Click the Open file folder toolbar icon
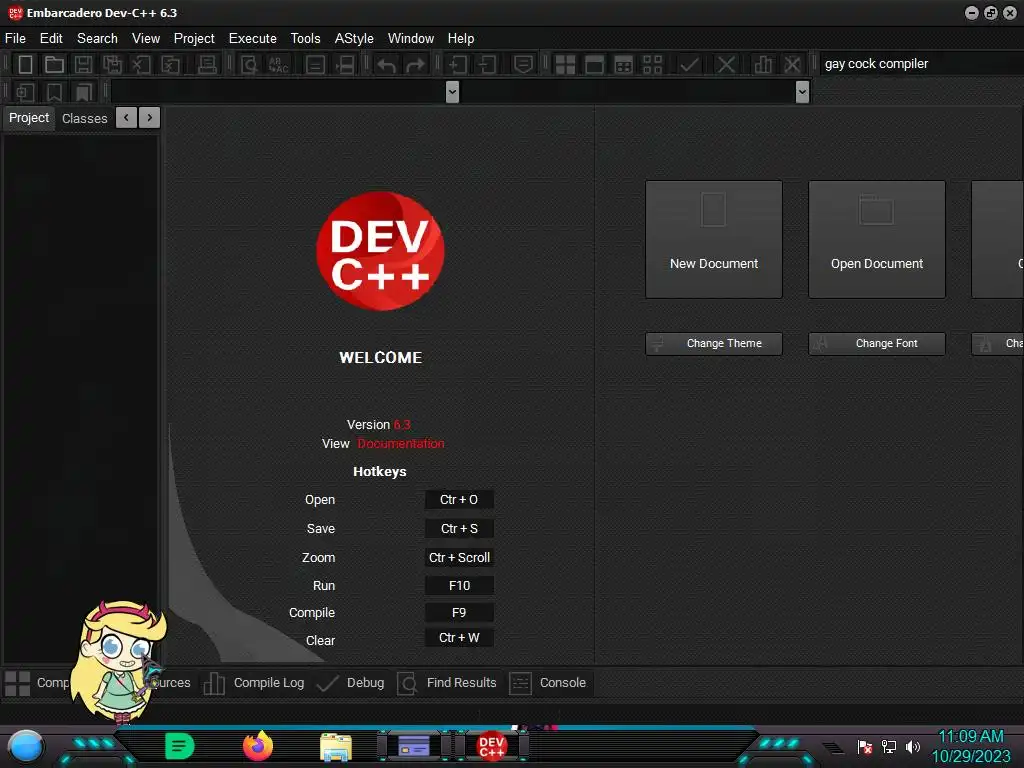The image size is (1024, 768). coord(54,64)
